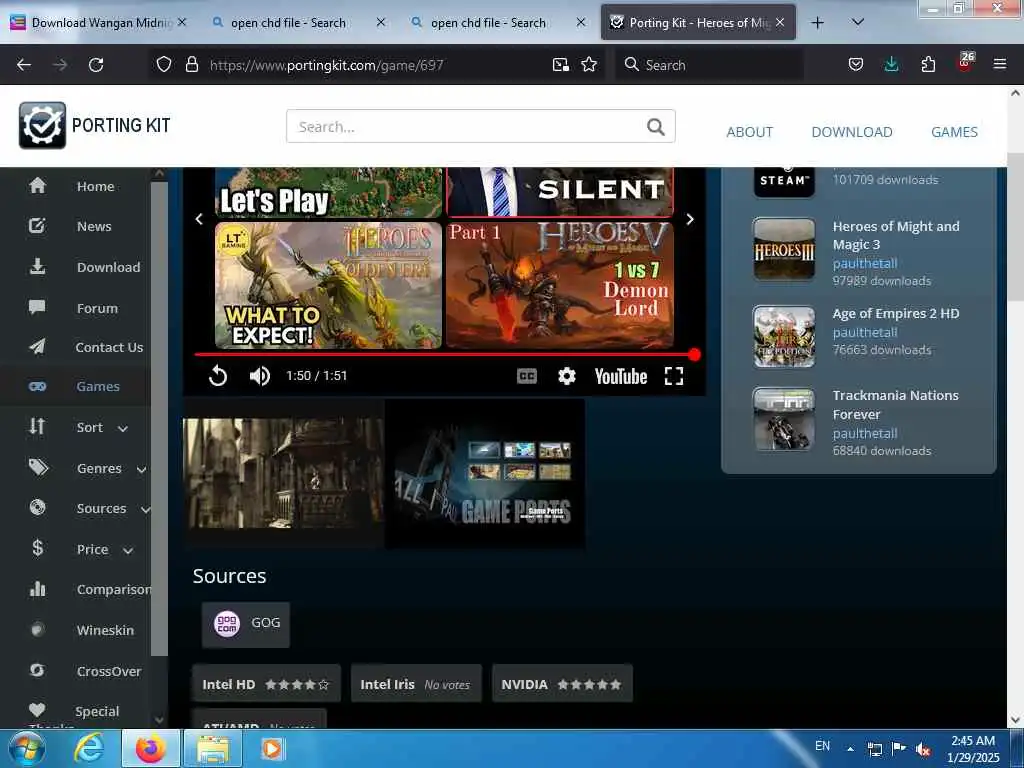Open Age of Empires 2 HD link

[x=896, y=313]
